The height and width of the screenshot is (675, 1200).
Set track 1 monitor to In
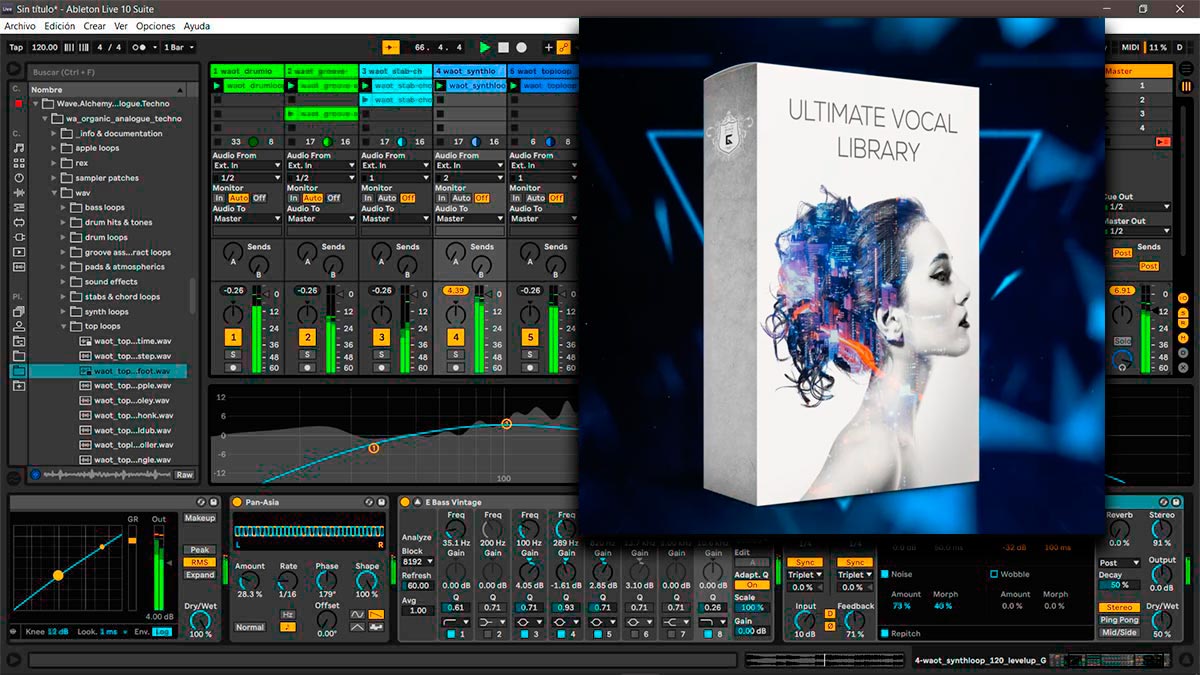click(219, 198)
